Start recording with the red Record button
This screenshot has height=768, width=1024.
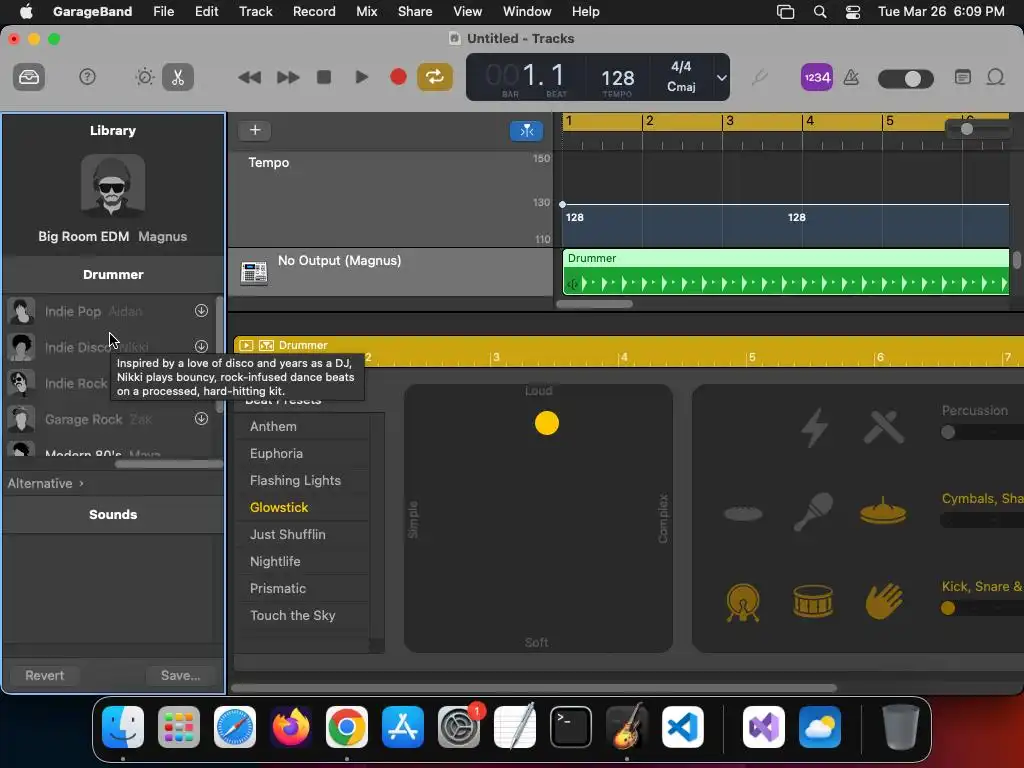click(398, 77)
